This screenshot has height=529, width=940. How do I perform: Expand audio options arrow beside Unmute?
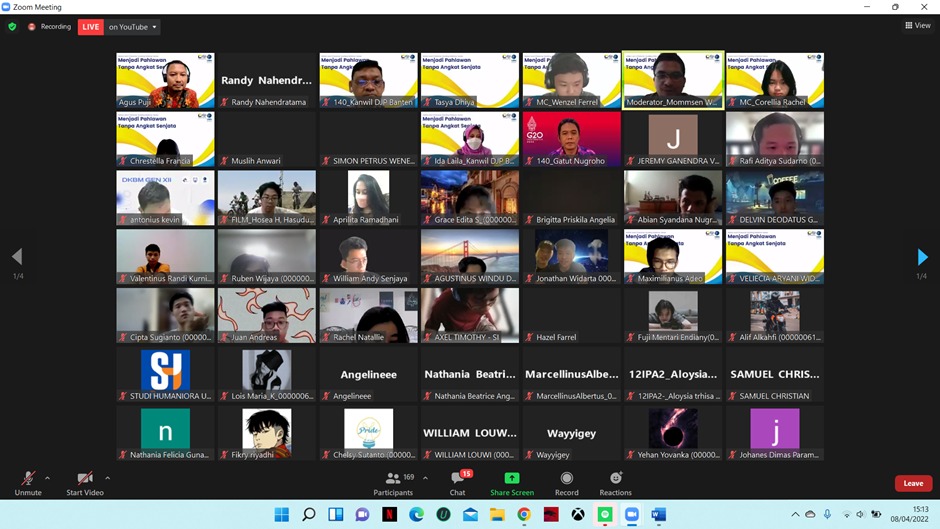47,478
